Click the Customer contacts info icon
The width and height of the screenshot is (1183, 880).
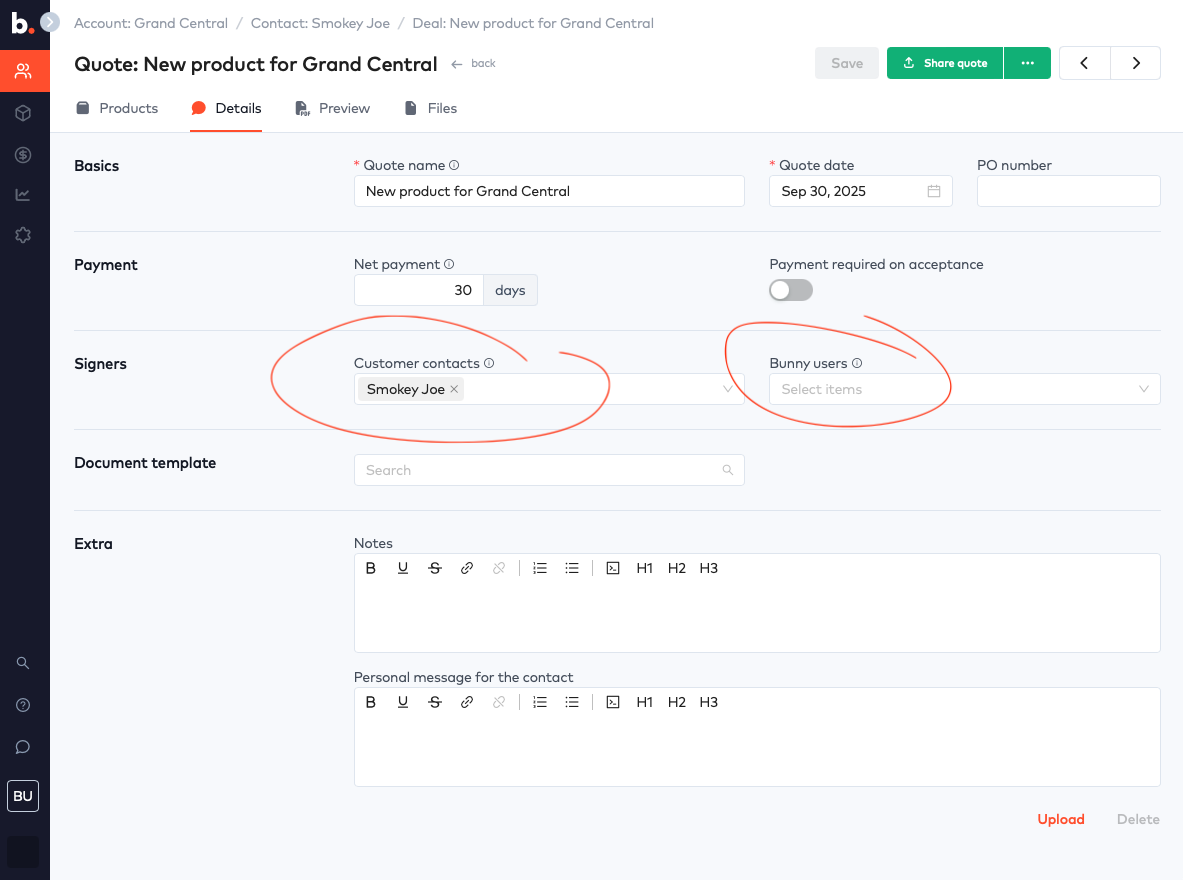click(489, 363)
